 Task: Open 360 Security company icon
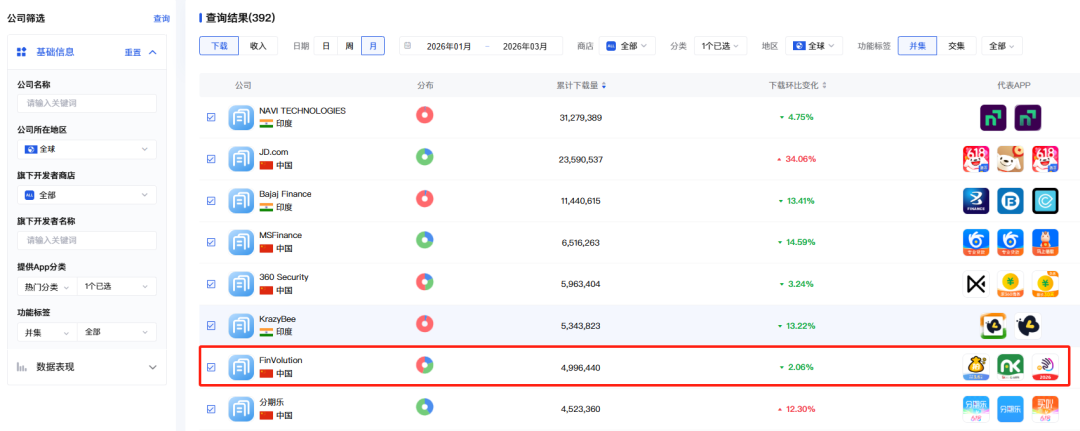pos(242,284)
